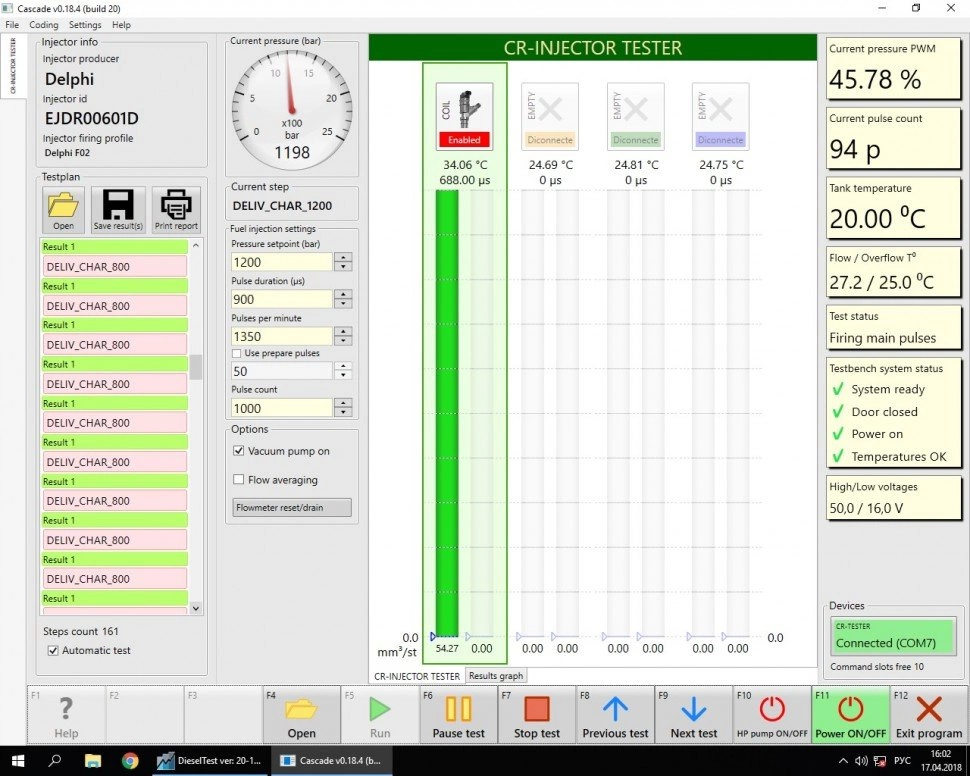Toggle Flow averaging checkbox
The width and height of the screenshot is (970, 776).
[238, 480]
